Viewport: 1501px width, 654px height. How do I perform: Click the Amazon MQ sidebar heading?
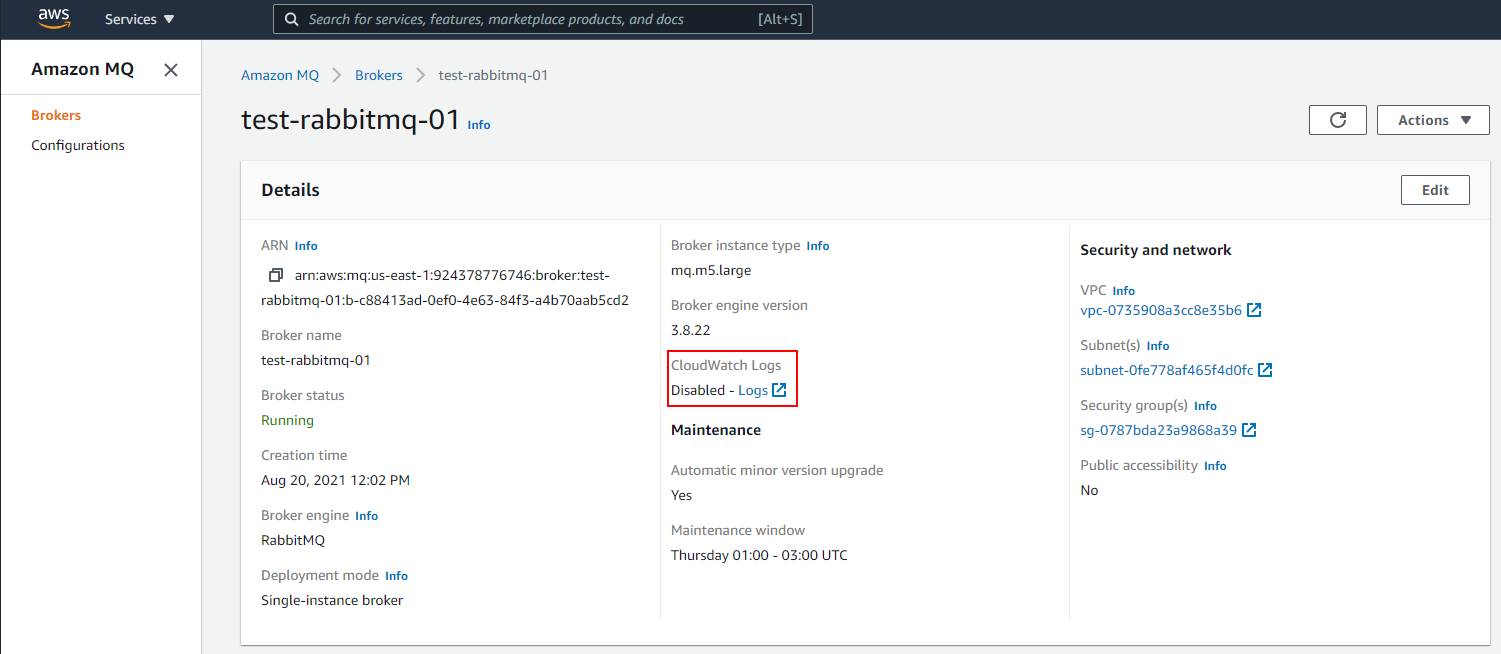tap(82, 69)
